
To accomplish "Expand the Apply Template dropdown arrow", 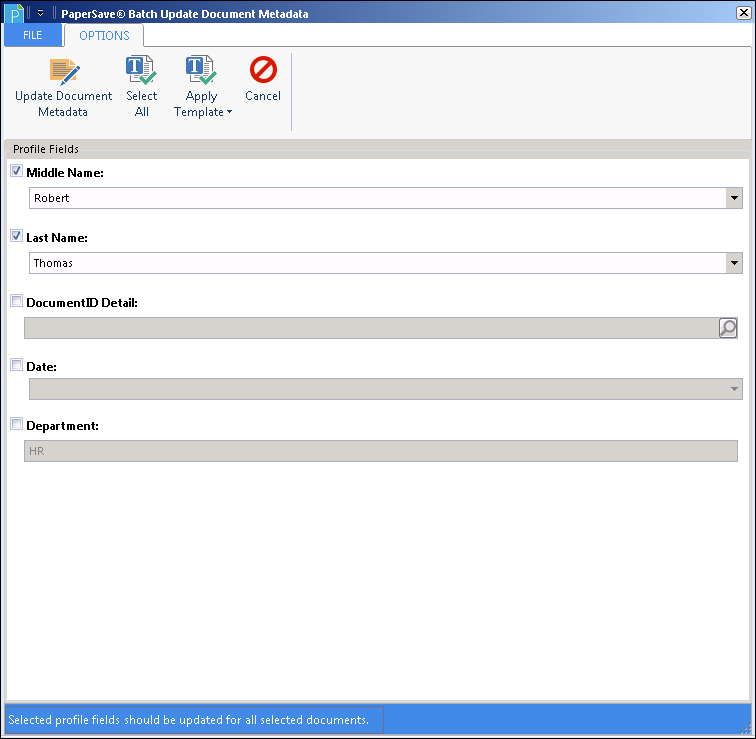I will 229,112.
